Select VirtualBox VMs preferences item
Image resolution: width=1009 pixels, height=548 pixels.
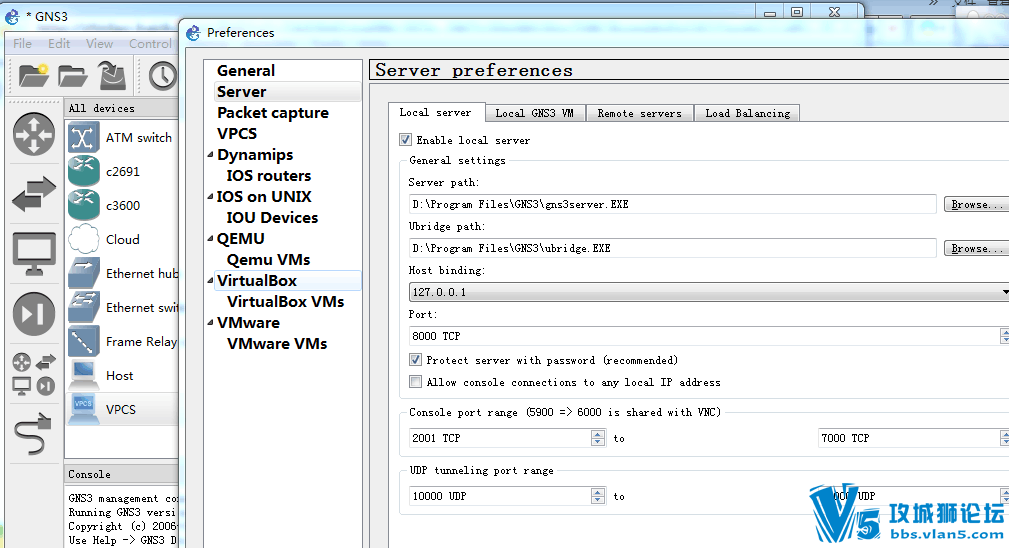286,302
